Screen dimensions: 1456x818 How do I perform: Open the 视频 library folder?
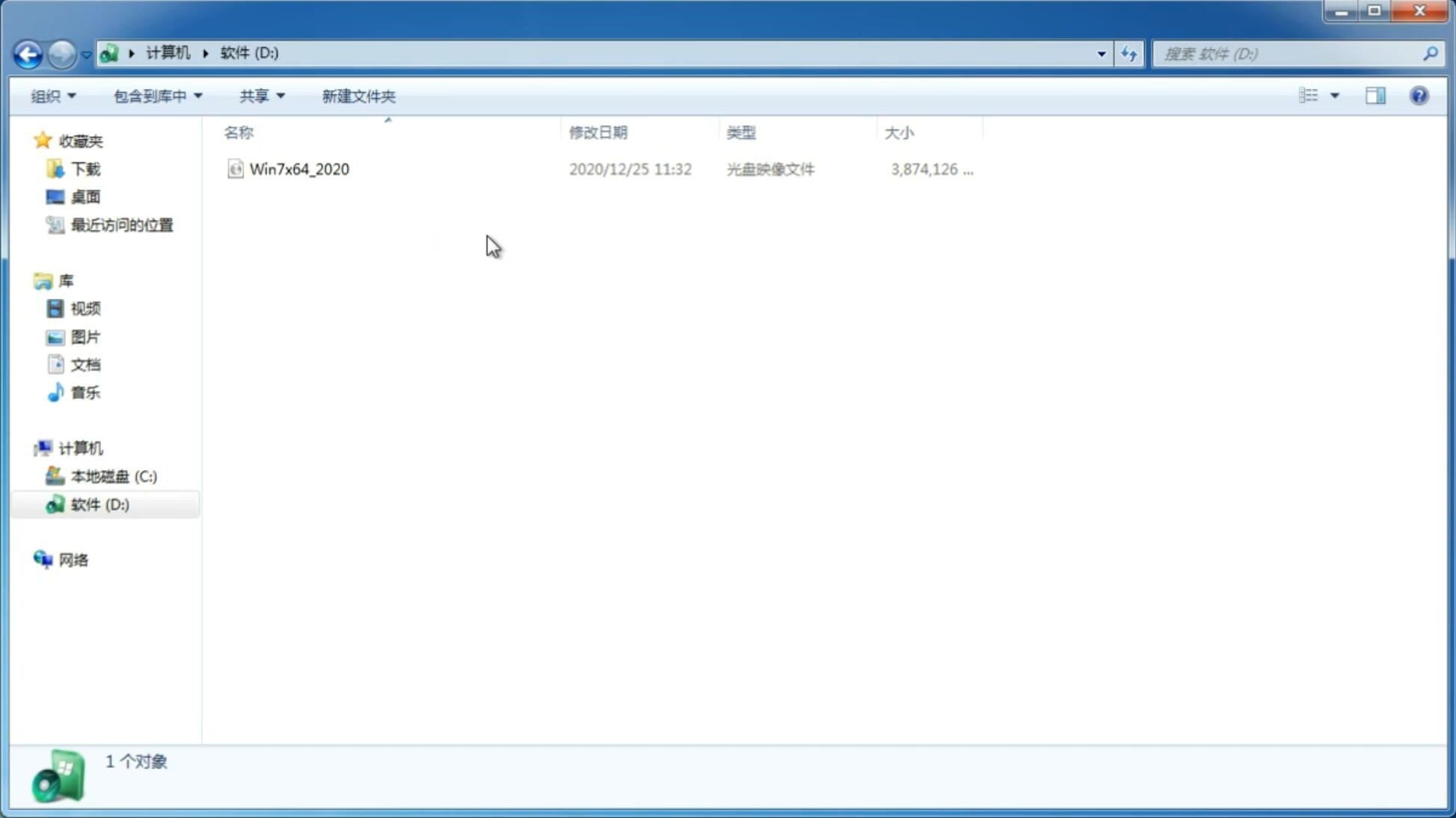pyautogui.click(x=85, y=308)
